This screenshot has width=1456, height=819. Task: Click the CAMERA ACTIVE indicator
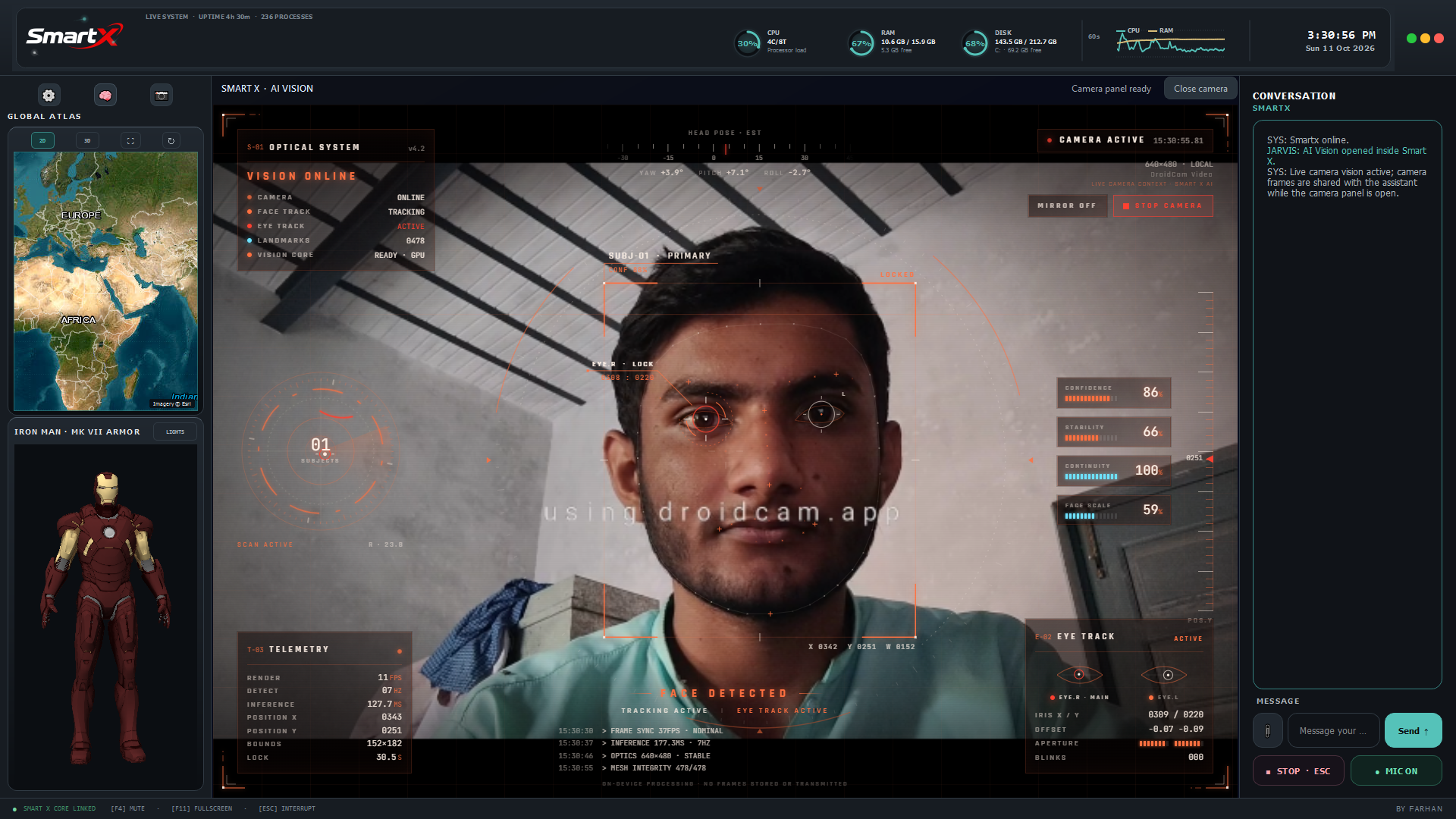click(1125, 140)
